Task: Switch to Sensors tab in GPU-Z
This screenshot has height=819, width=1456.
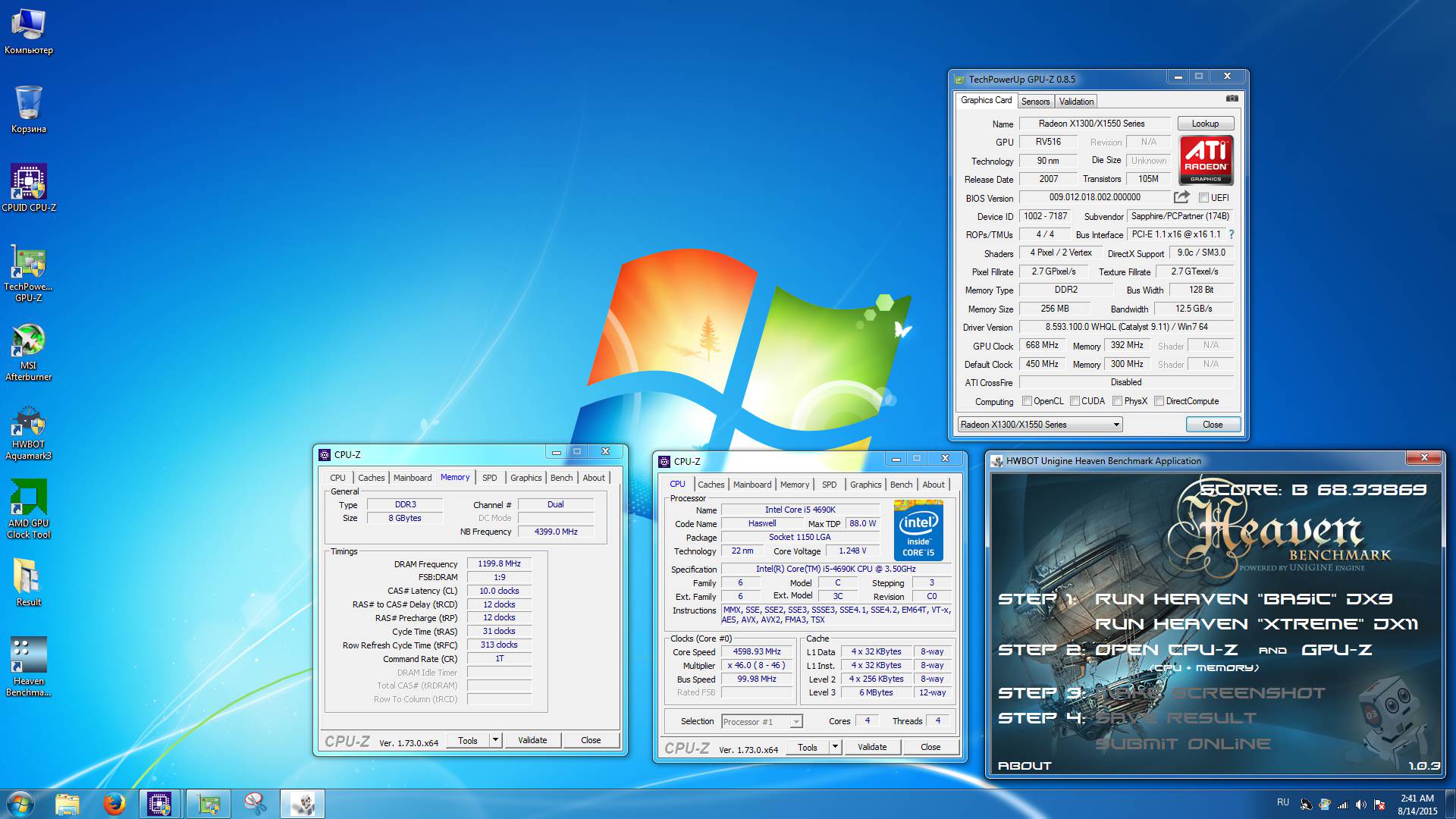Action: coord(1035,102)
